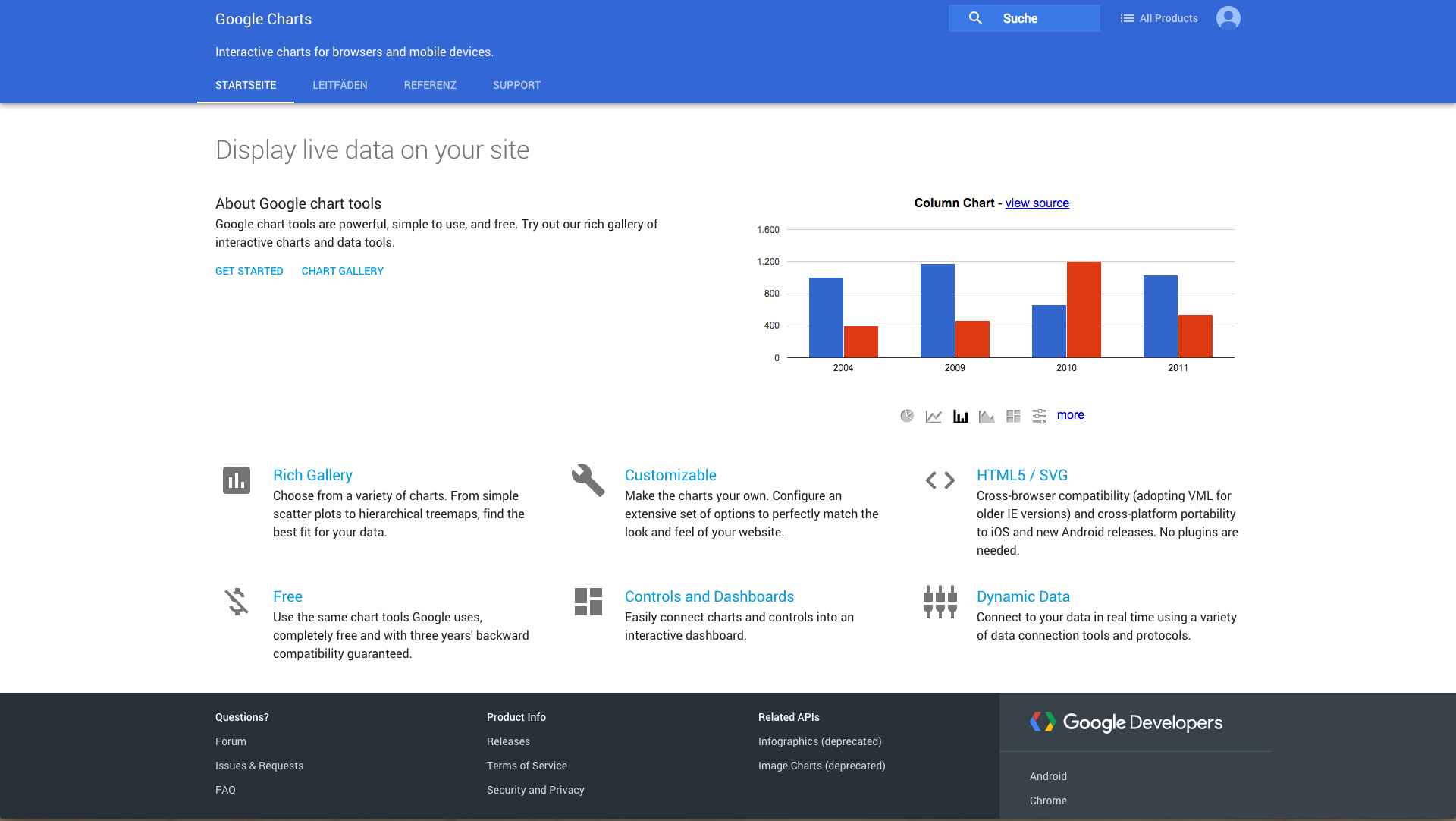Open Security and Privacy footer link

pos(535,790)
